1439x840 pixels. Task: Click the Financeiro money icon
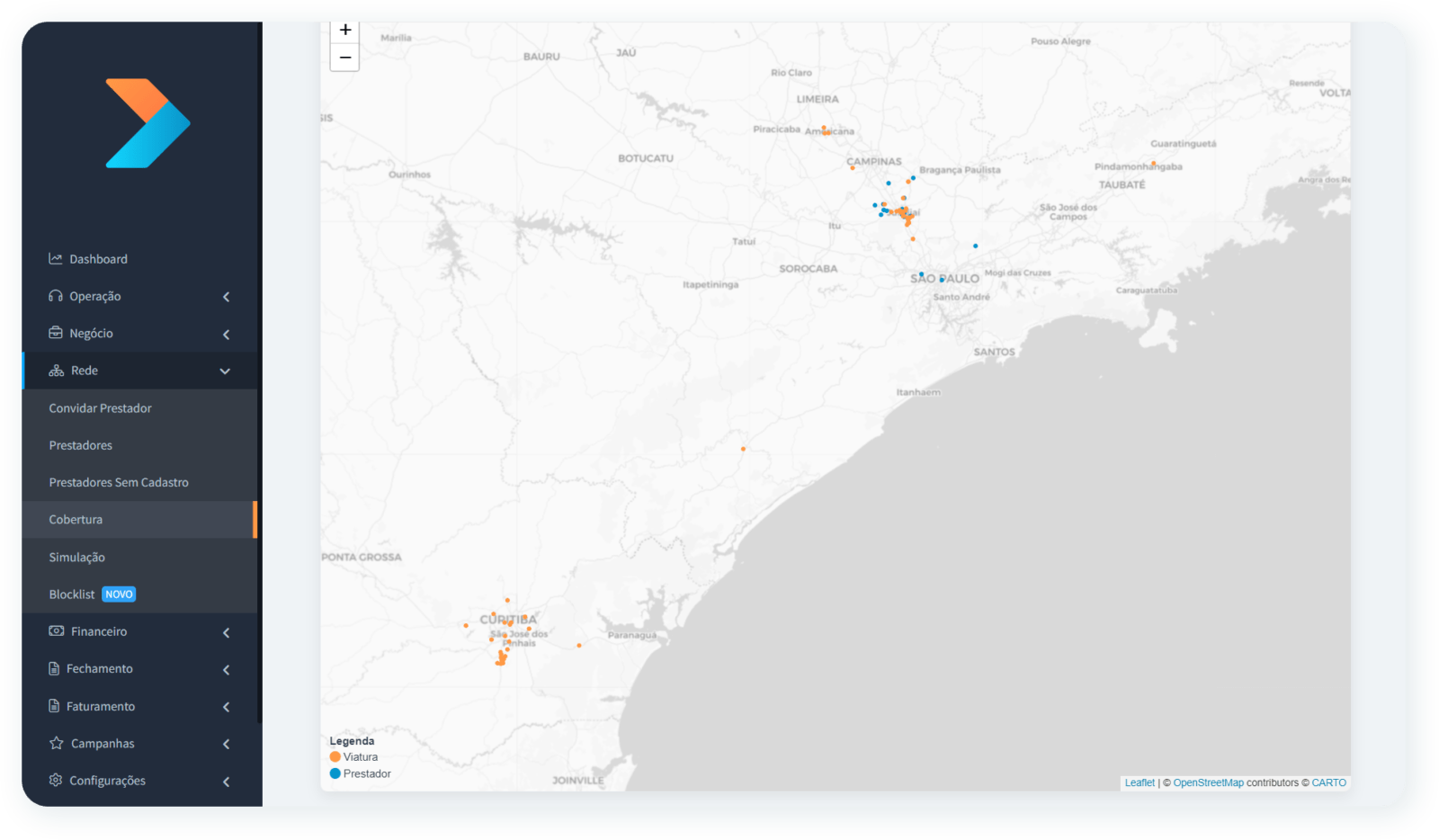coord(56,631)
